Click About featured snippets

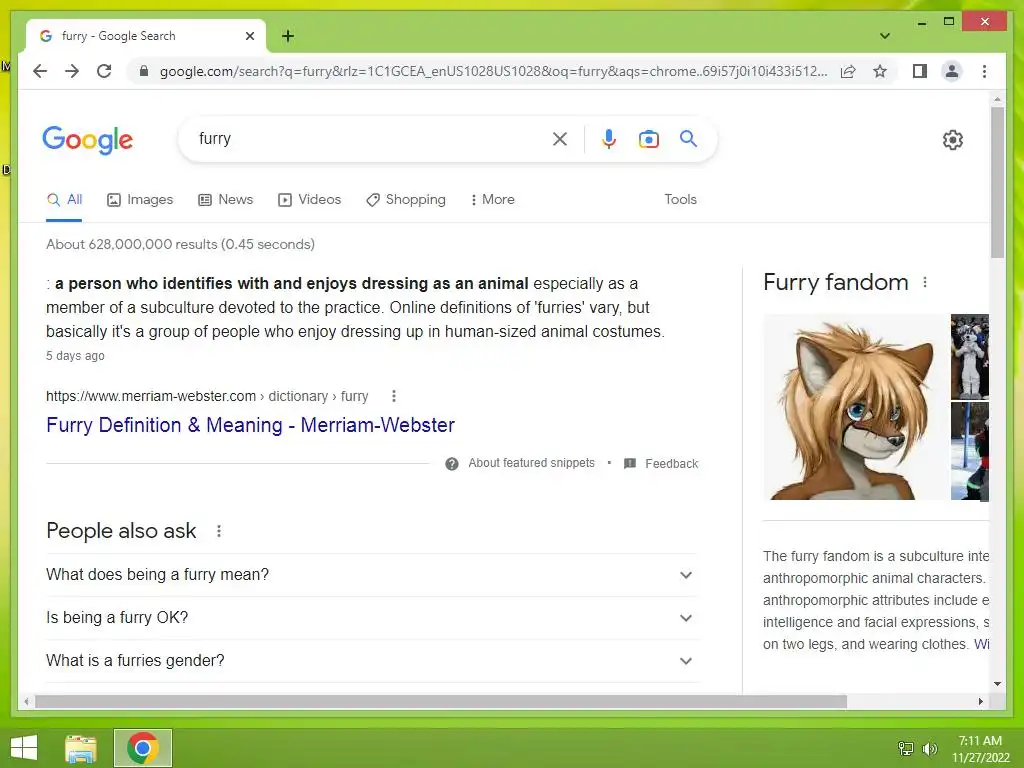point(531,463)
